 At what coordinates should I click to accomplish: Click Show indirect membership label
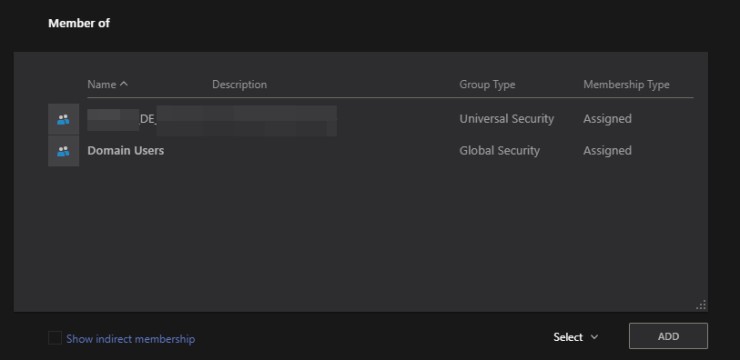(x=131, y=339)
